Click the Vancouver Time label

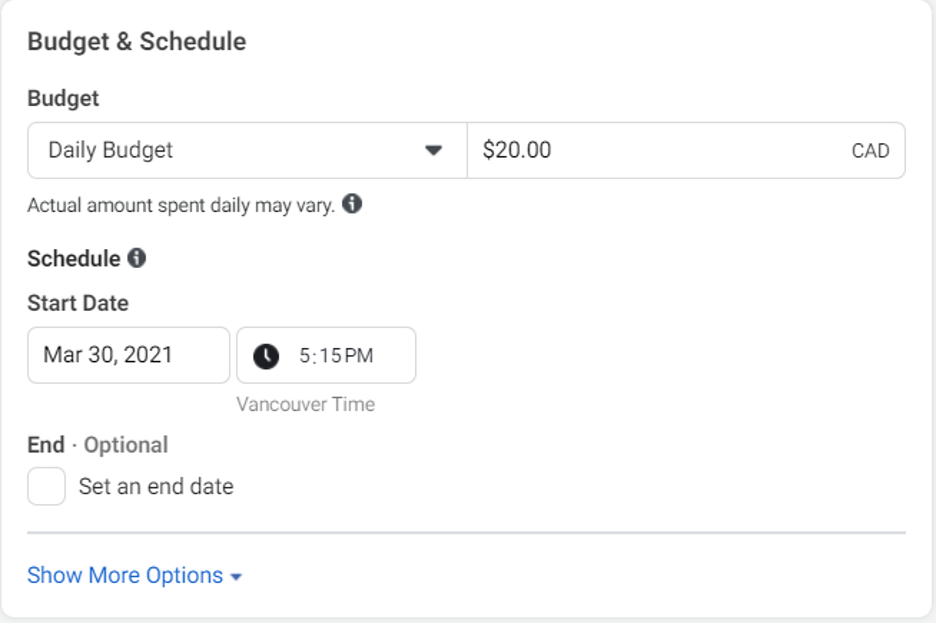pos(306,404)
